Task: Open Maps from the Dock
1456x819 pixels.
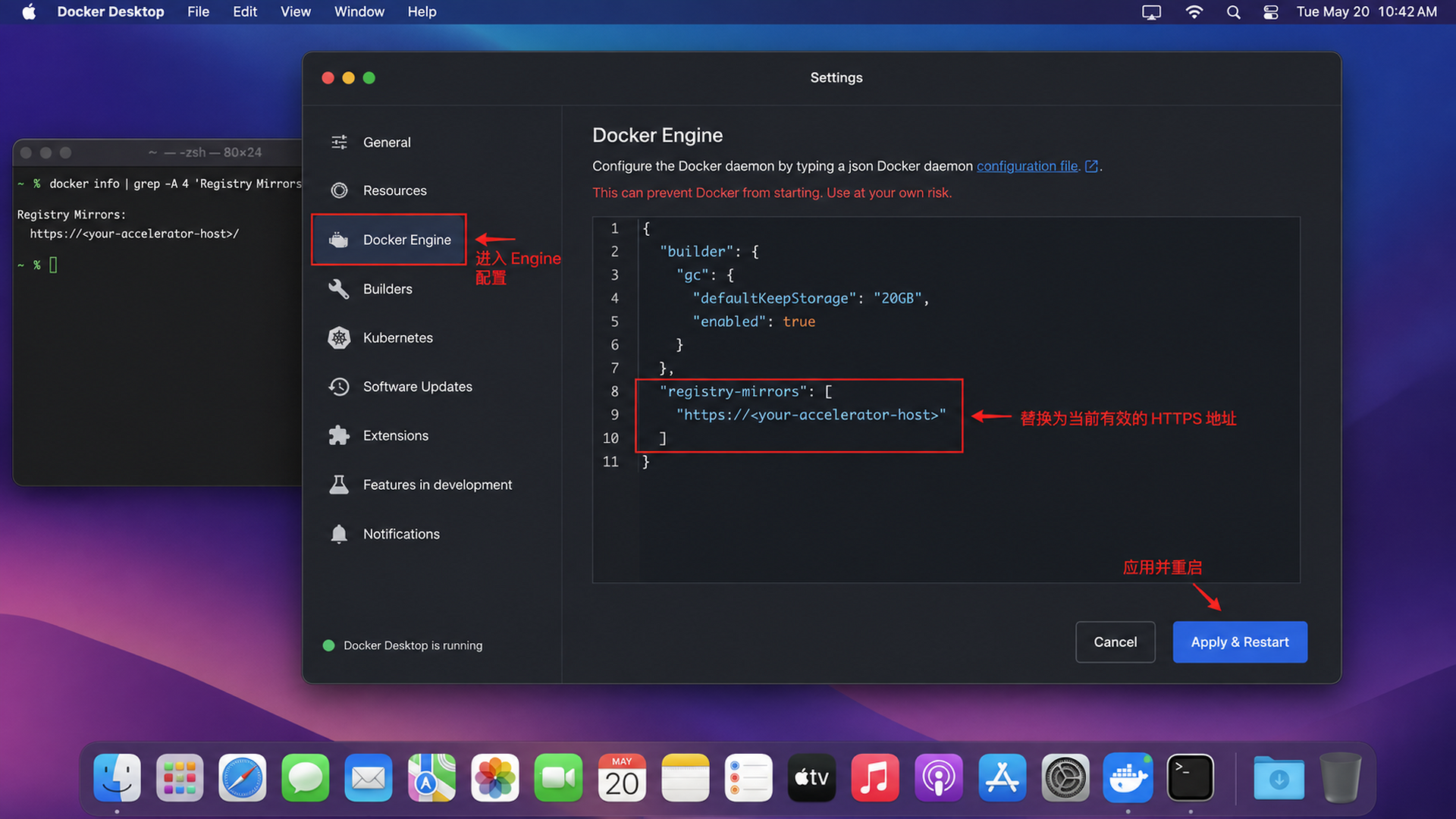Action: pyautogui.click(x=431, y=778)
